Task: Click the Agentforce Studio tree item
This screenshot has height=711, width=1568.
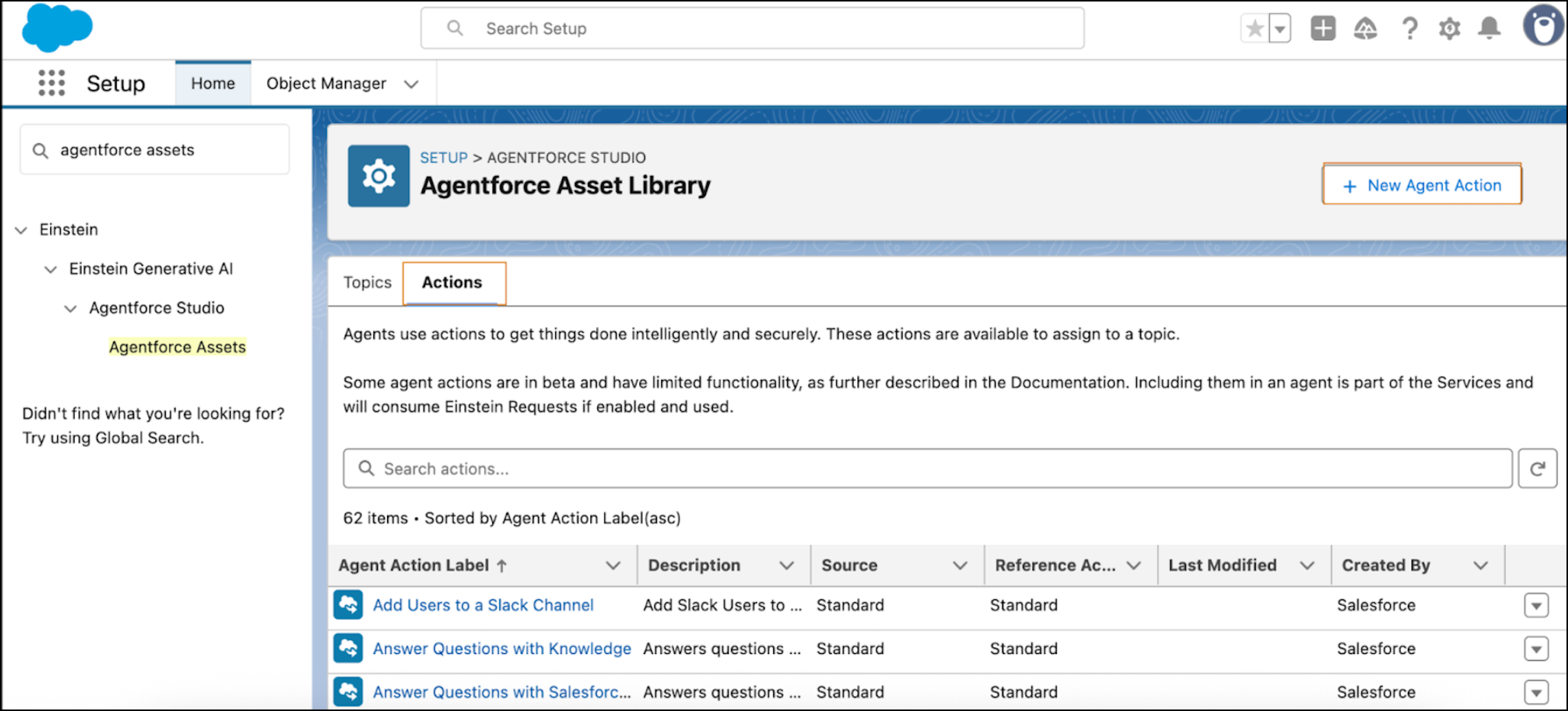Action: click(x=156, y=308)
